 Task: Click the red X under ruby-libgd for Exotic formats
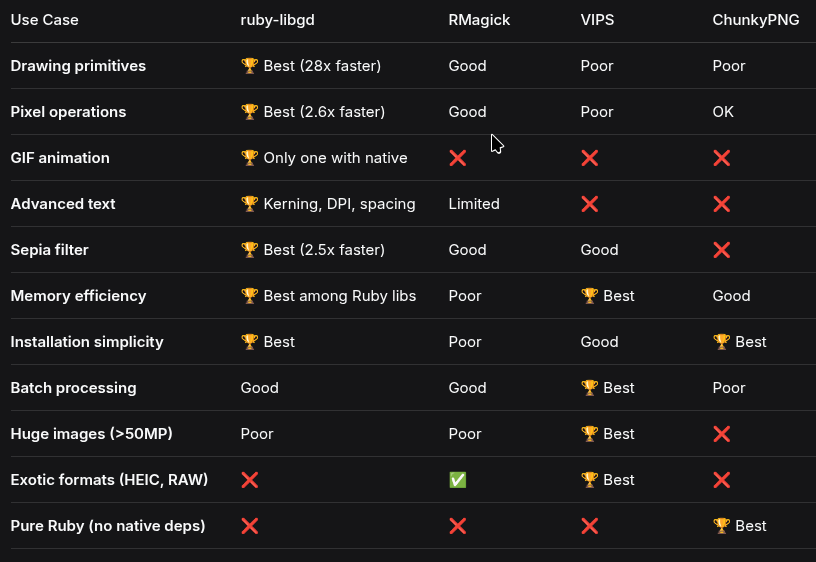(249, 480)
